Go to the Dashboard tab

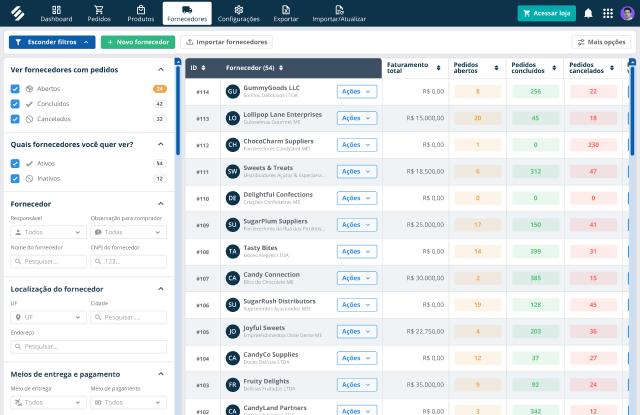[56, 13]
